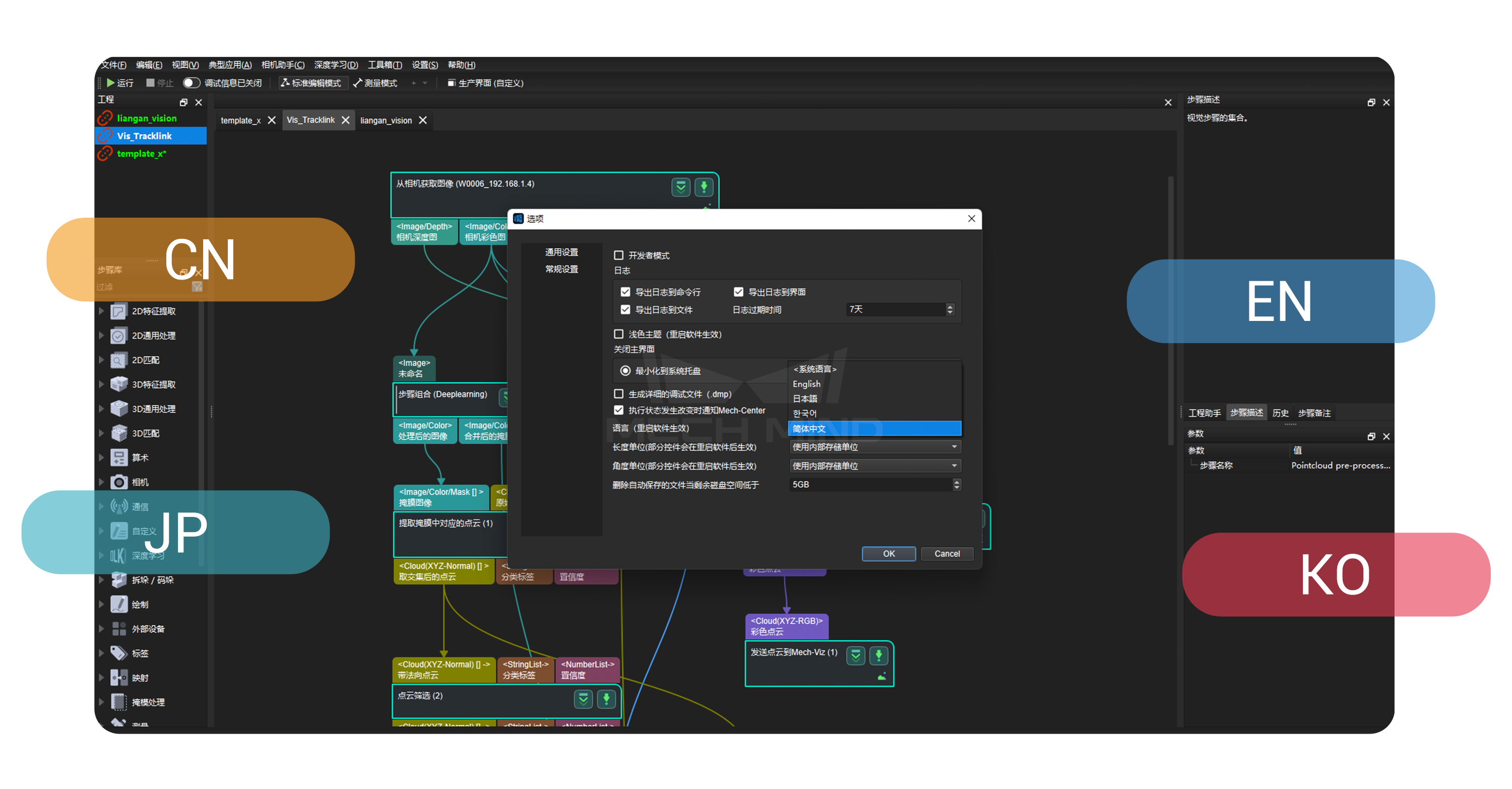1512x789 pixels.
Task: Expand the 2D通用处理 tree category
Action: (101, 335)
